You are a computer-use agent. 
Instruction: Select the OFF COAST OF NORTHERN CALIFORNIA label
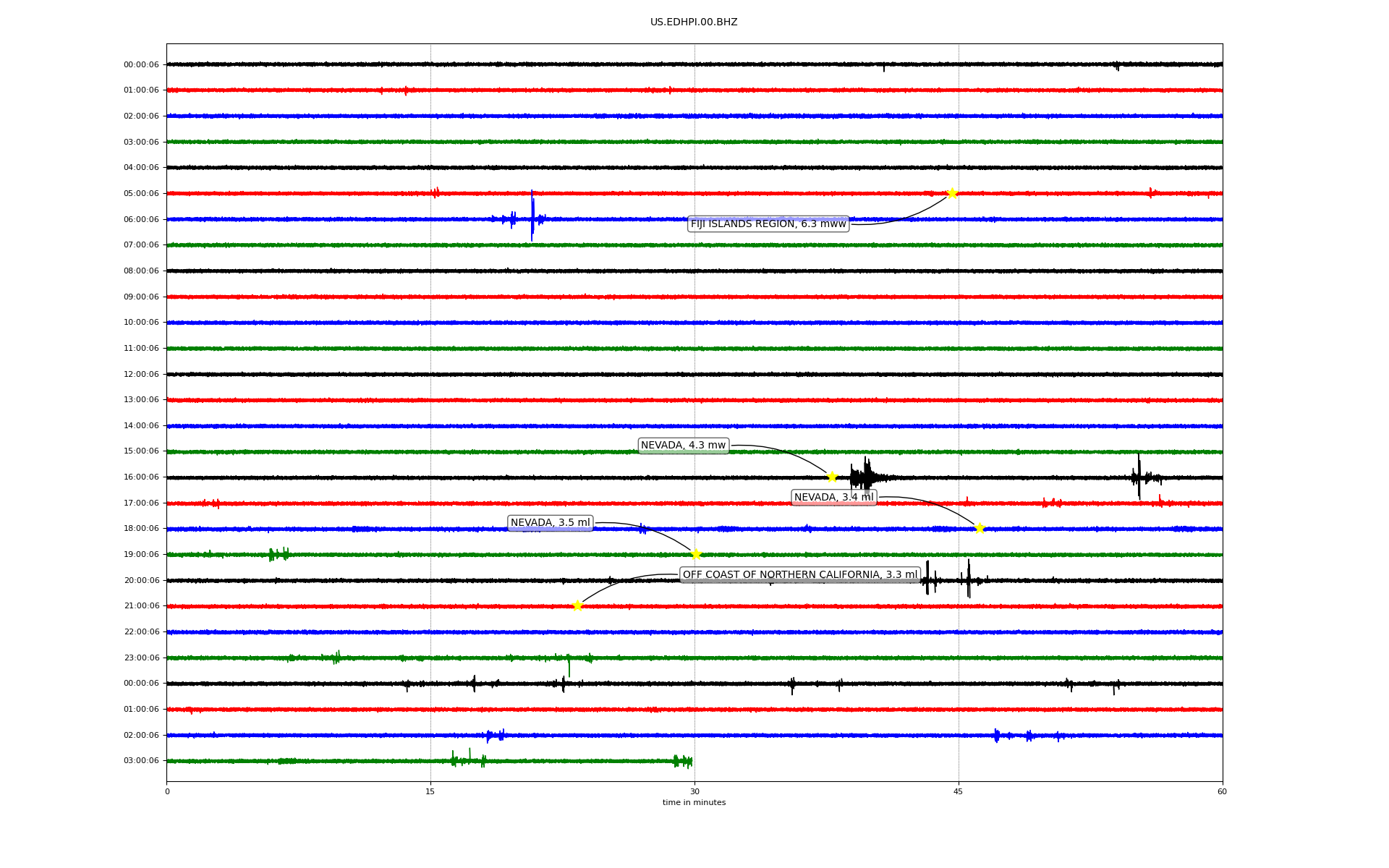799,575
